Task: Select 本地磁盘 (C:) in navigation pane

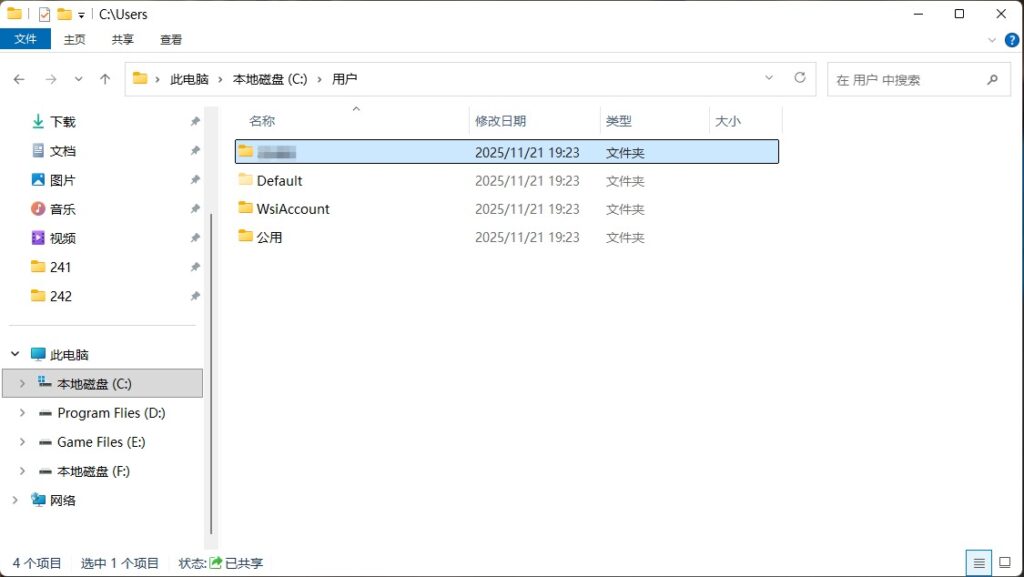Action: click(x=103, y=383)
